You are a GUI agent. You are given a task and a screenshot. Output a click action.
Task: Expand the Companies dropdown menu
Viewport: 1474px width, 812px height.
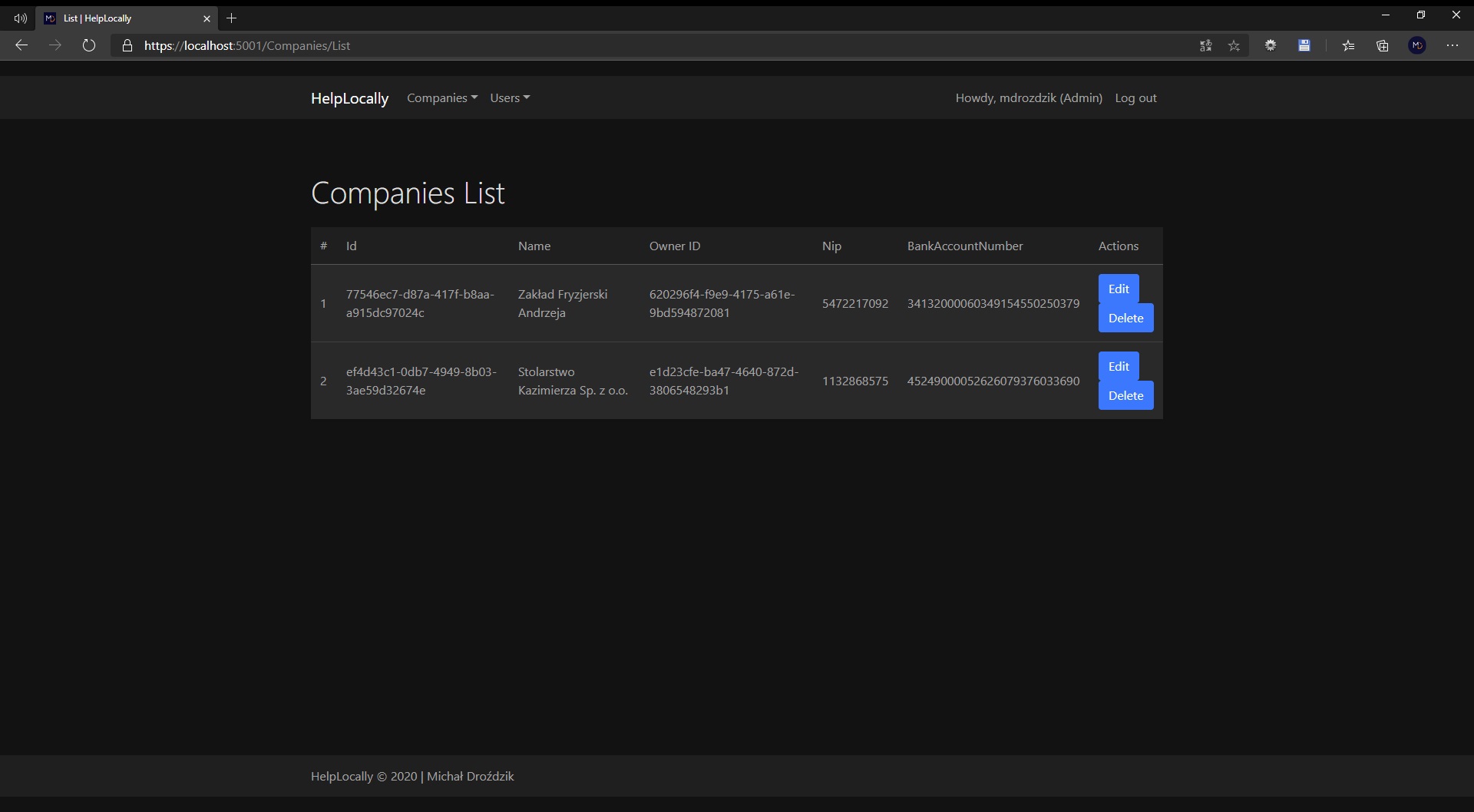click(442, 97)
